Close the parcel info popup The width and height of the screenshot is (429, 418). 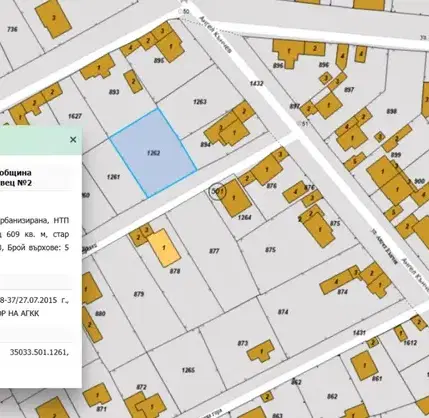point(73,140)
